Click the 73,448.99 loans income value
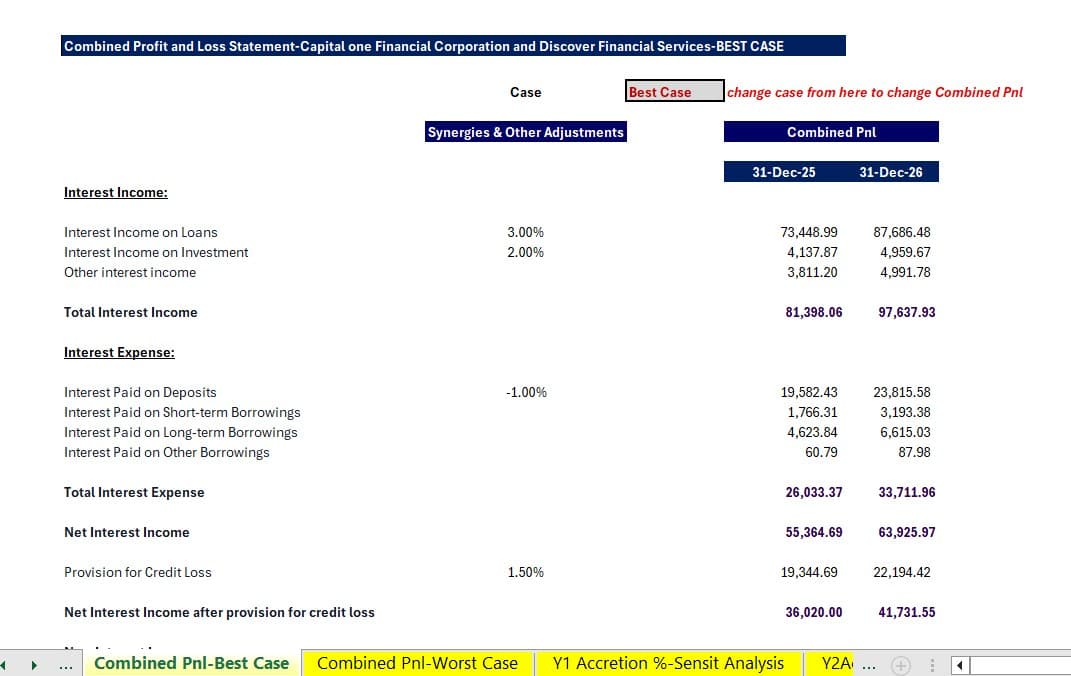This screenshot has height=676, width=1071. pyautogui.click(x=809, y=232)
